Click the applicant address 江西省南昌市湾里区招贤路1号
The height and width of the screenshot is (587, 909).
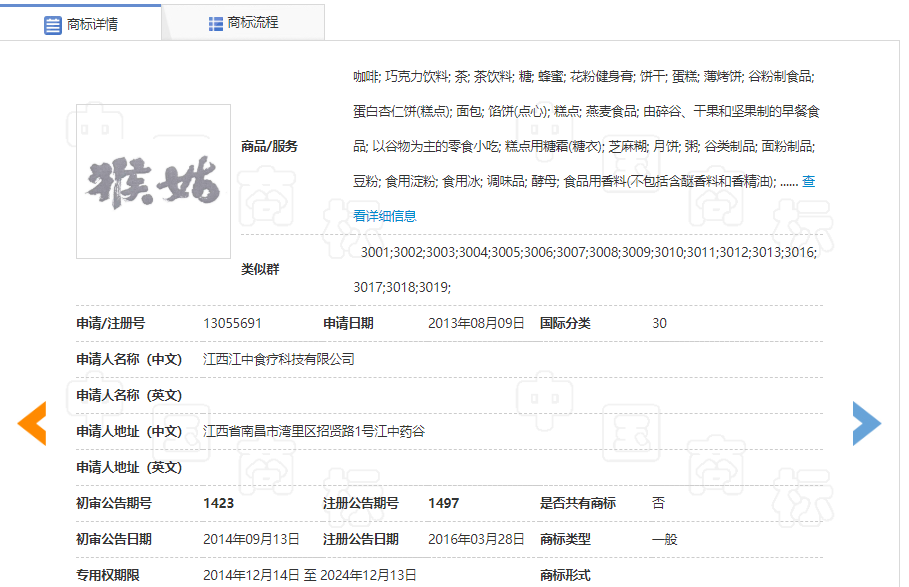(313, 431)
